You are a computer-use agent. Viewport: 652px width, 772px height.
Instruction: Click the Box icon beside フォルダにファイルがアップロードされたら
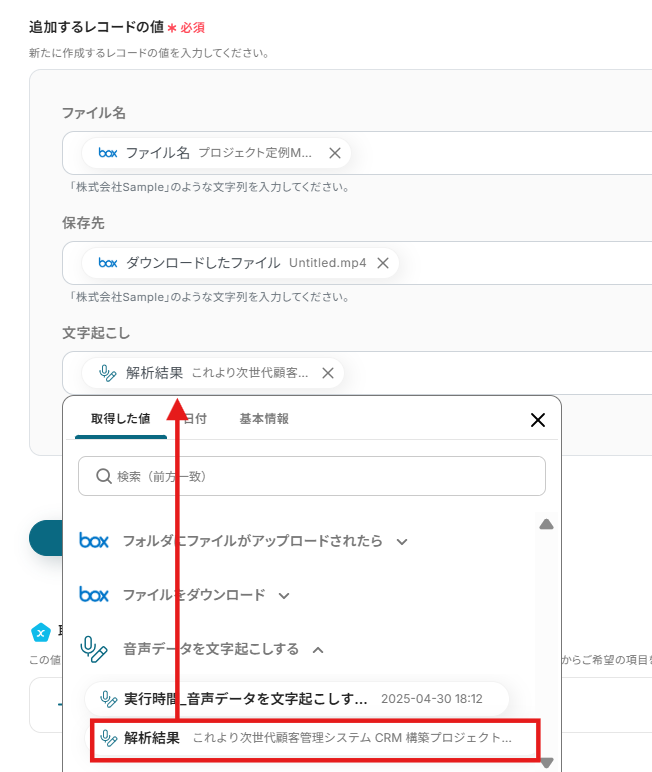click(x=94, y=541)
